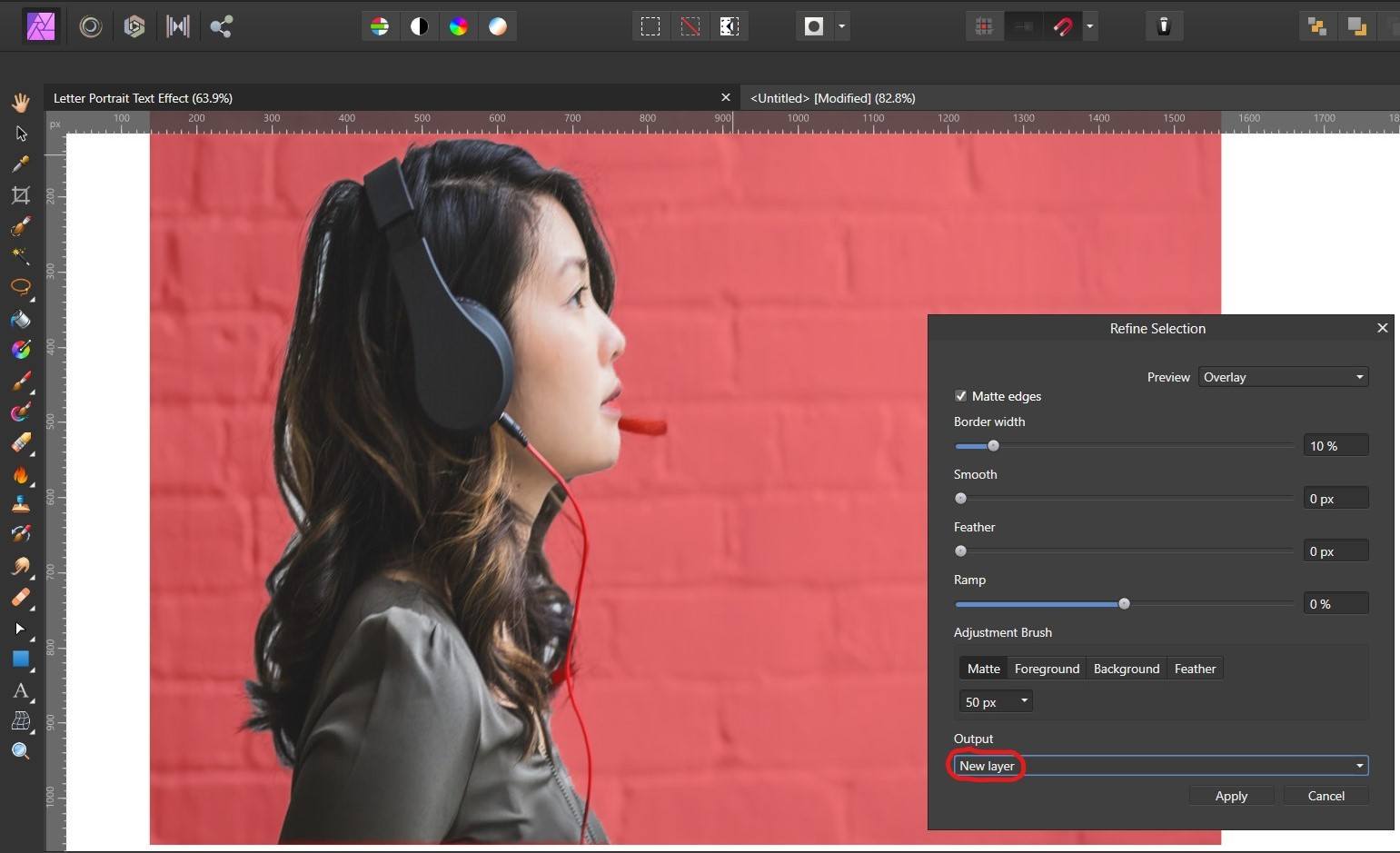
Task: Open the Output dropdown set to New layer
Action: (x=1158, y=765)
